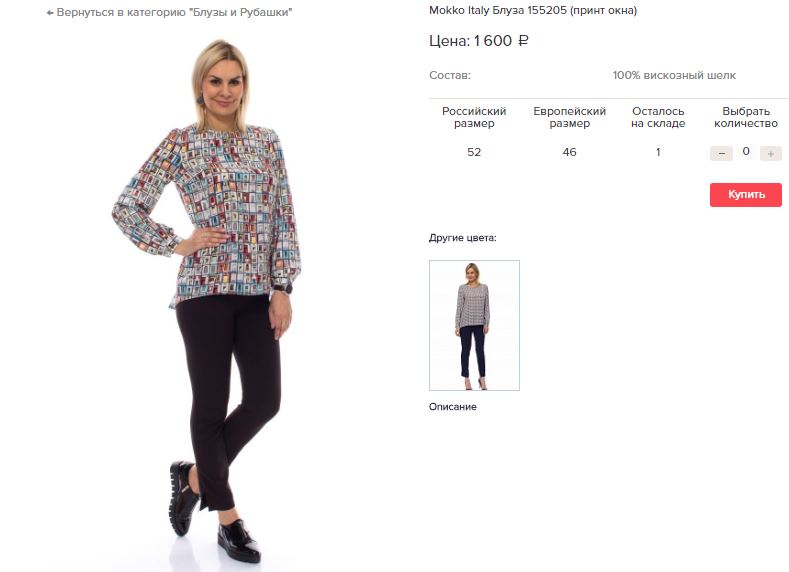
Task: Open the Описание section
Action: [x=452, y=406]
